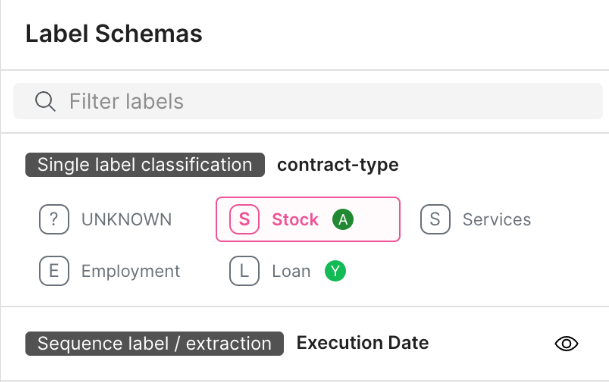609x382 pixels.
Task: Click the contract-type schema name
Action: point(338,165)
